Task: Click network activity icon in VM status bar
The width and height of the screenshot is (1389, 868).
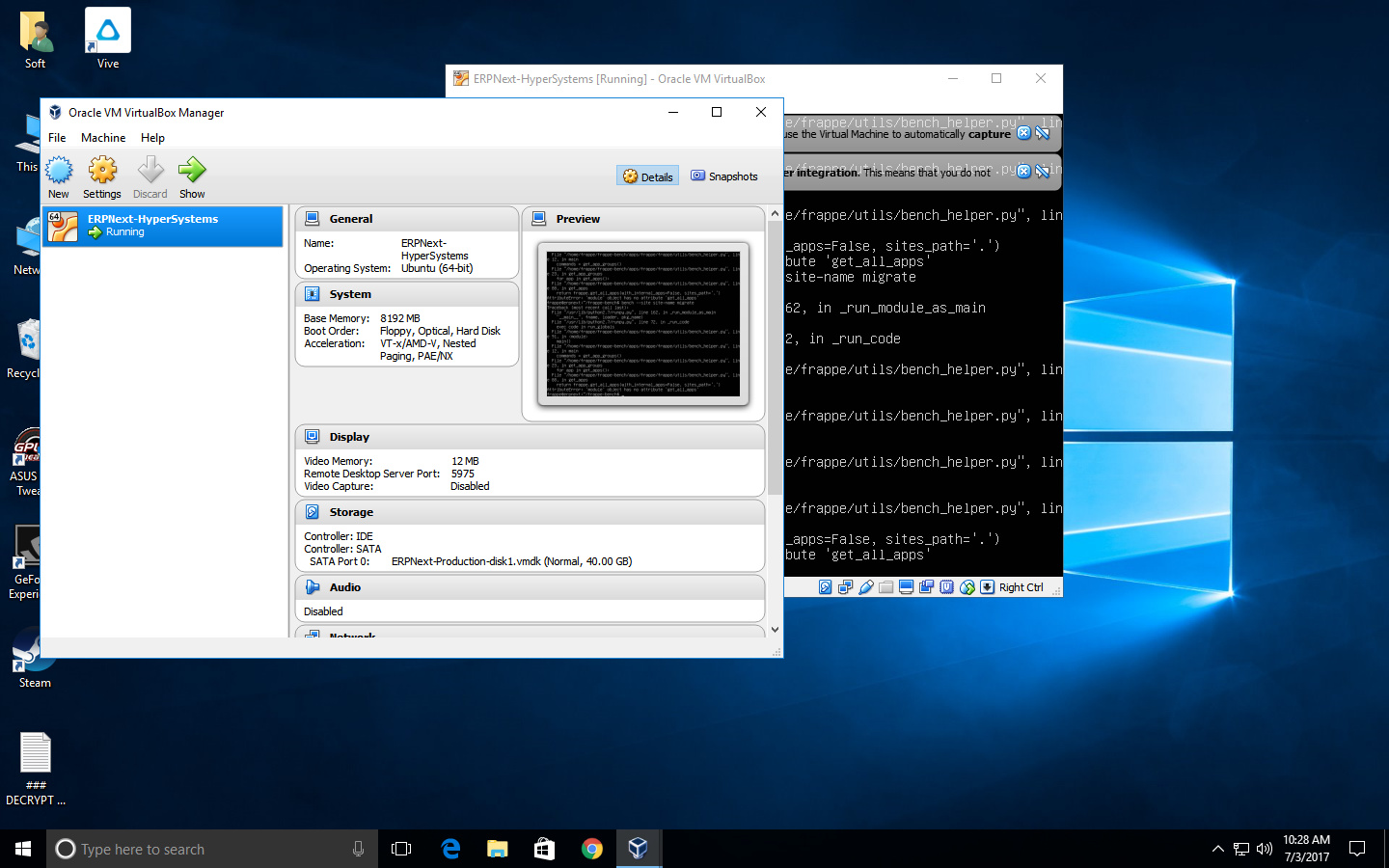Action: coord(845,587)
